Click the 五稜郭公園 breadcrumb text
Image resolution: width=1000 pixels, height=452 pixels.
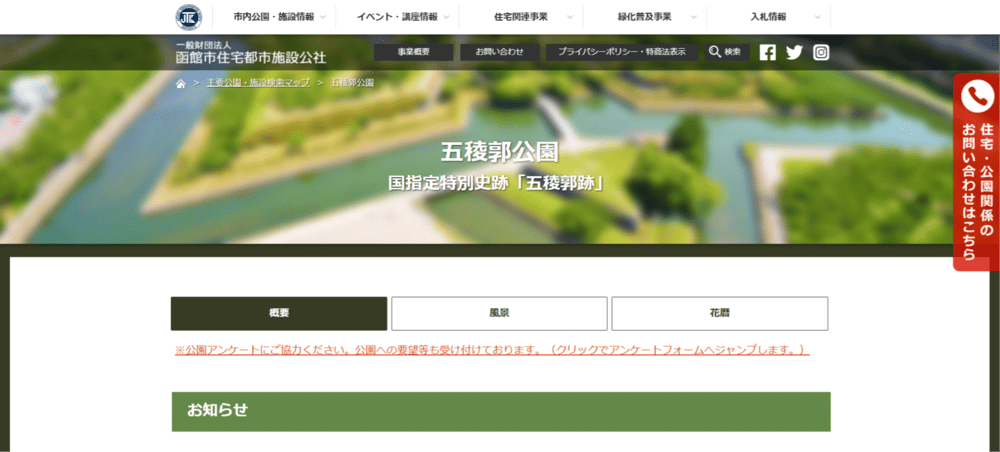pos(353,84)
